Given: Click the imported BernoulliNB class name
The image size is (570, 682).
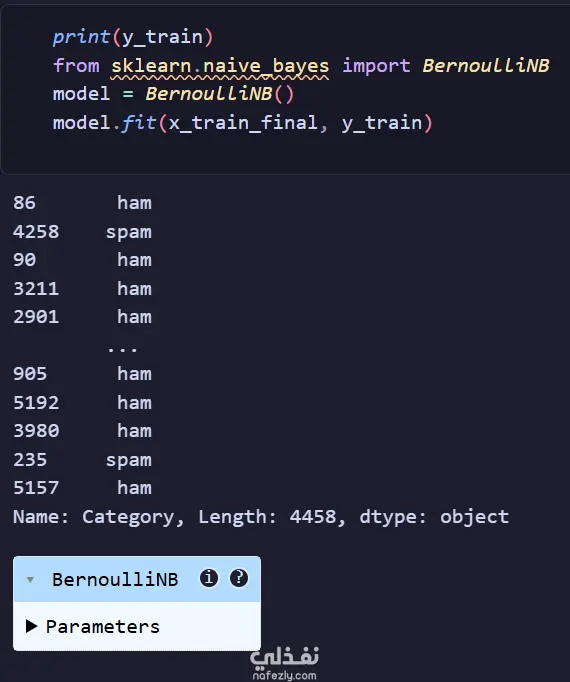Looking at the screenshot, I should (486, 66).
